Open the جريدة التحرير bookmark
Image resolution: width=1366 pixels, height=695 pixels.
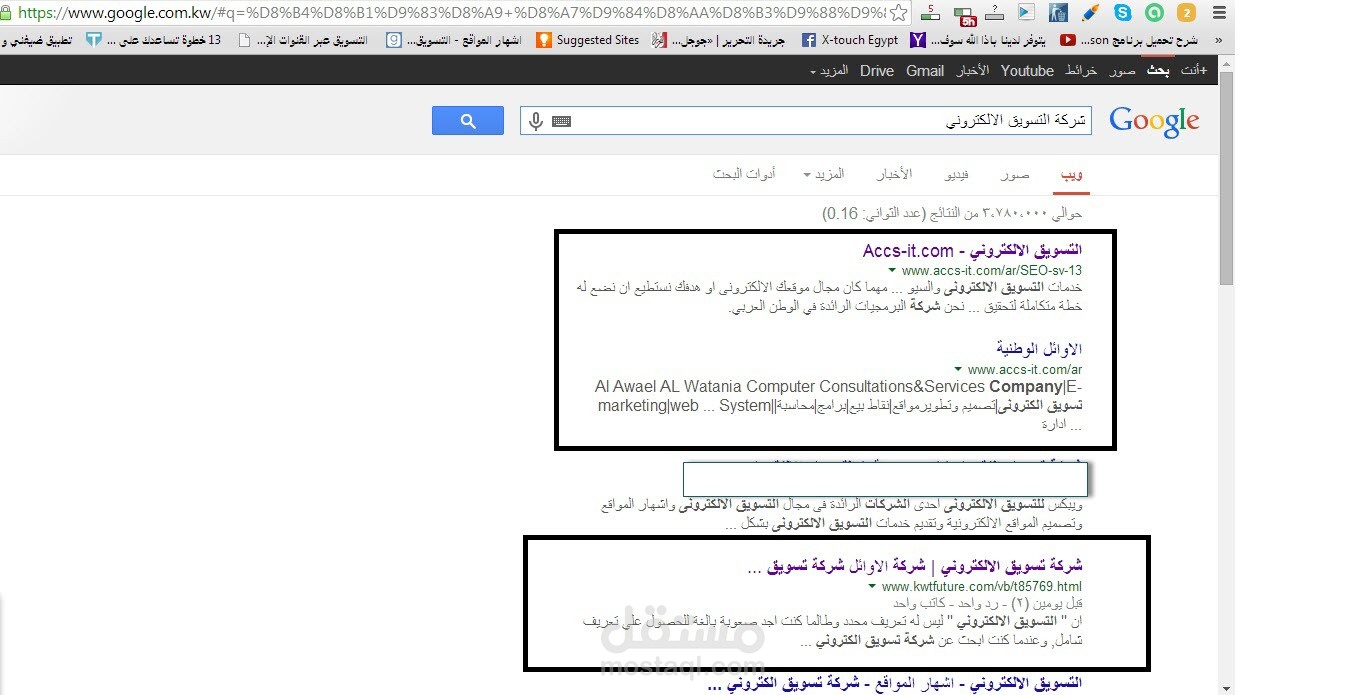720,41
